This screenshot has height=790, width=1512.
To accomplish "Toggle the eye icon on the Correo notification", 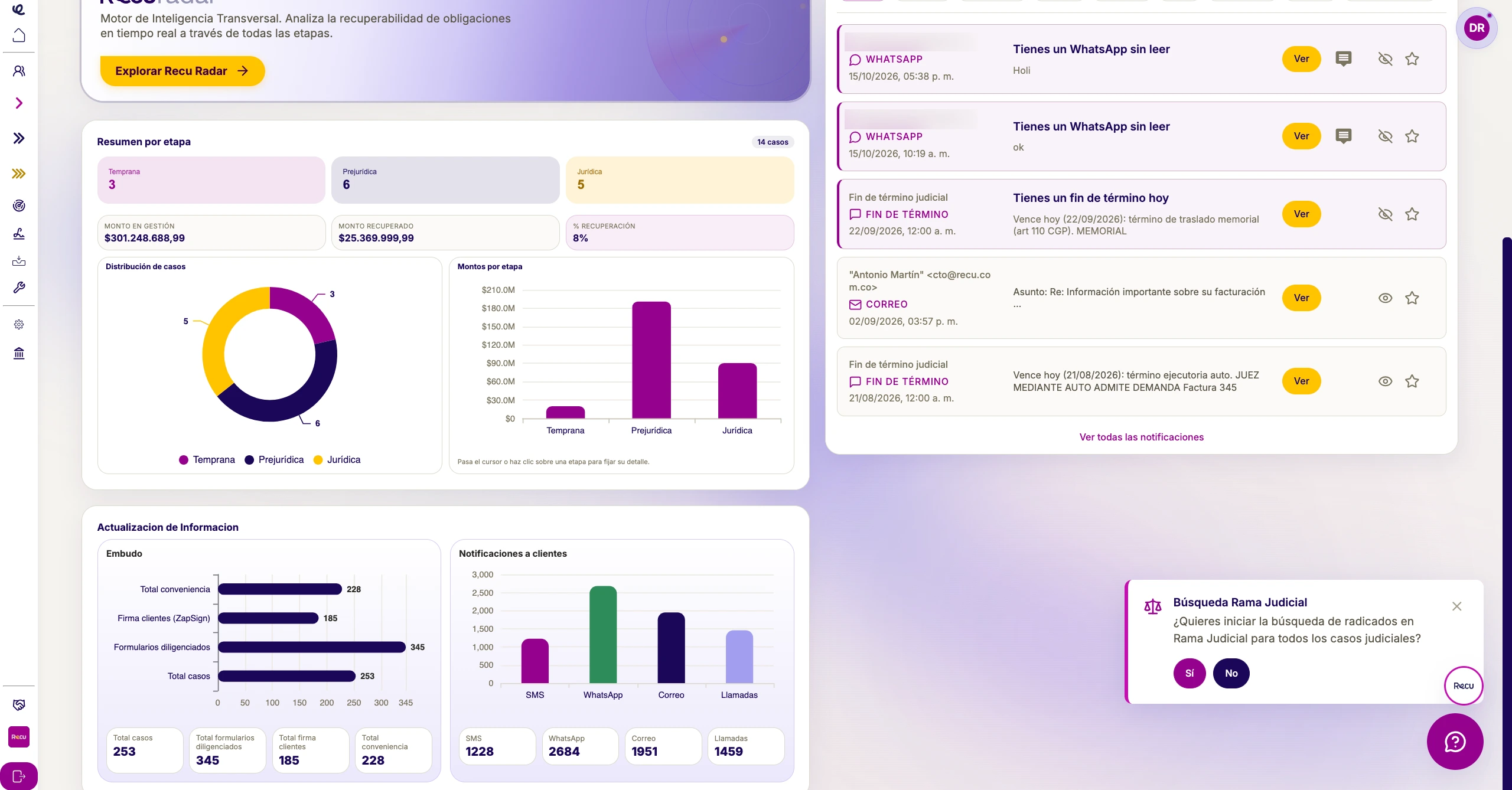I will 1386,298.
